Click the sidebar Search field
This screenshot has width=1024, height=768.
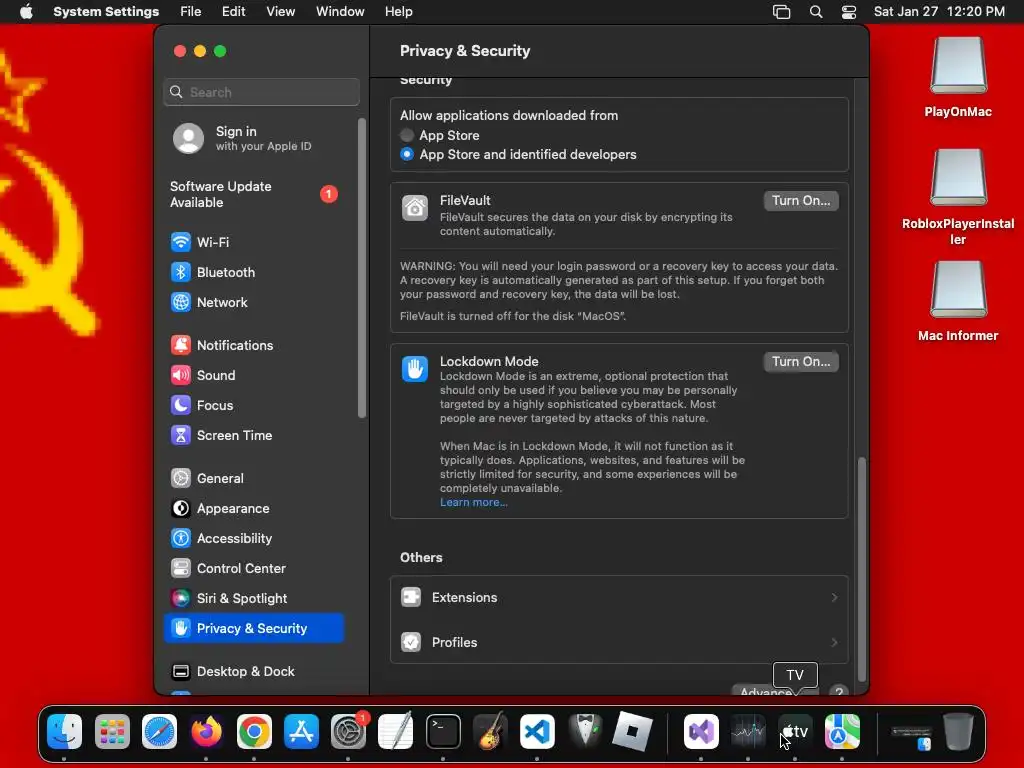261,92
